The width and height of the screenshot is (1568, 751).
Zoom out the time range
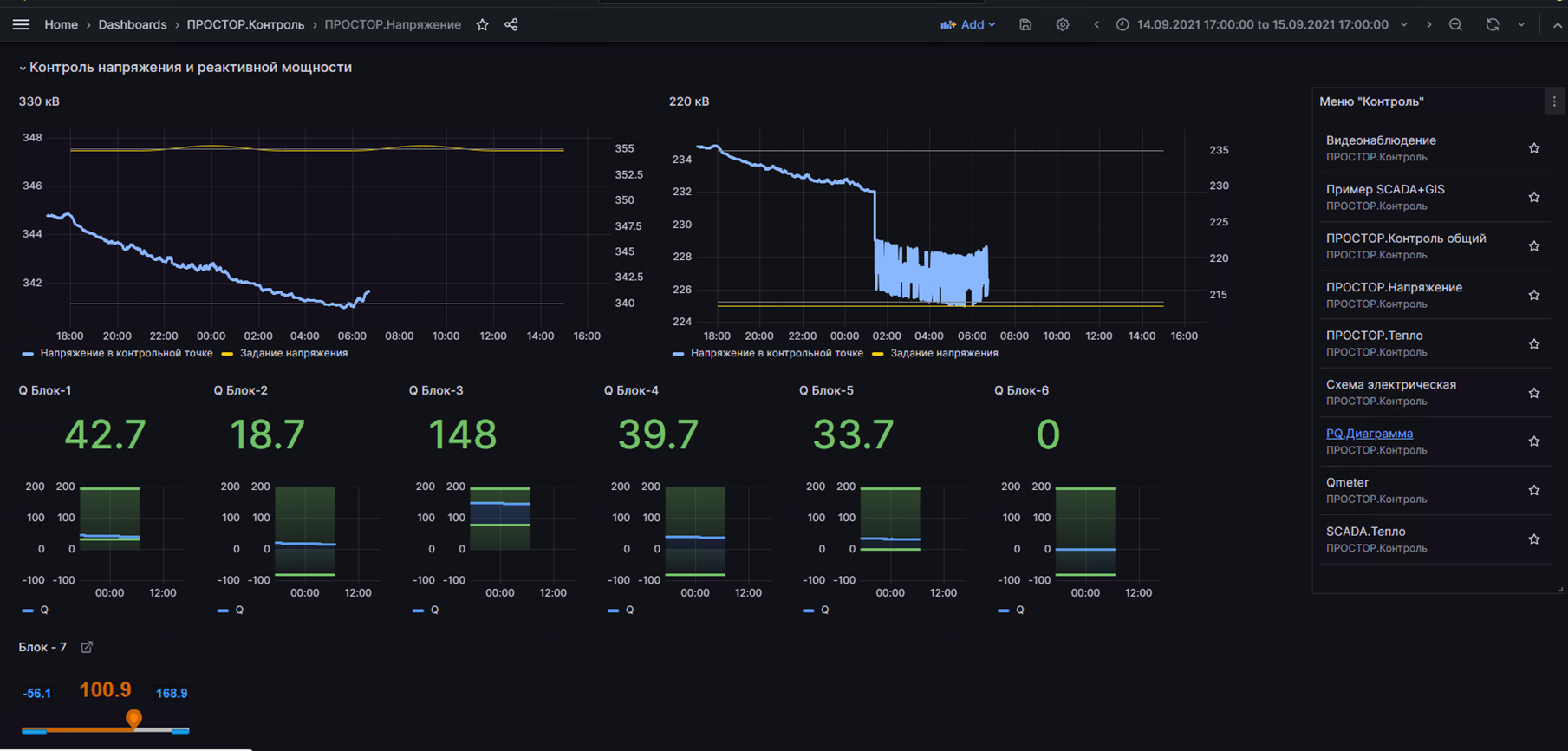click(1455, 25)
